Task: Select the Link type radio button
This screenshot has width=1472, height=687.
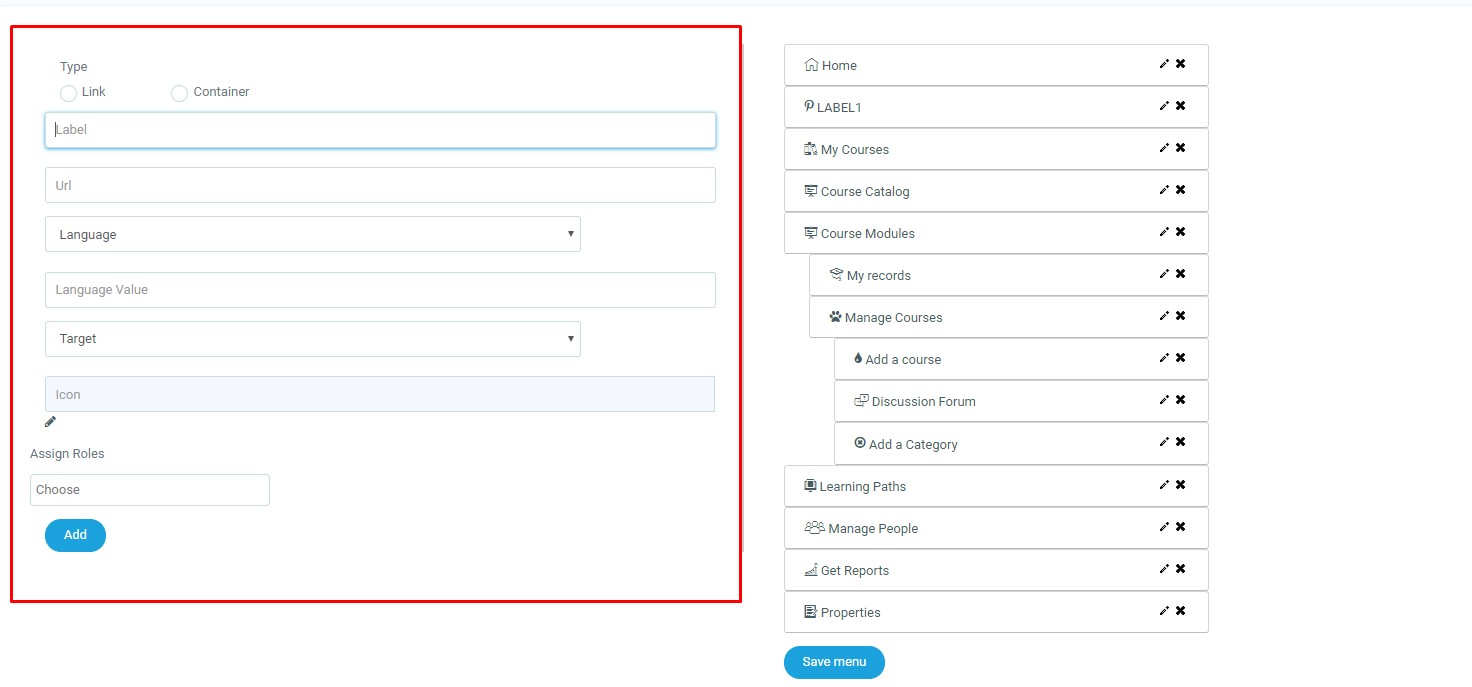Action: click(x=68, y=93)
